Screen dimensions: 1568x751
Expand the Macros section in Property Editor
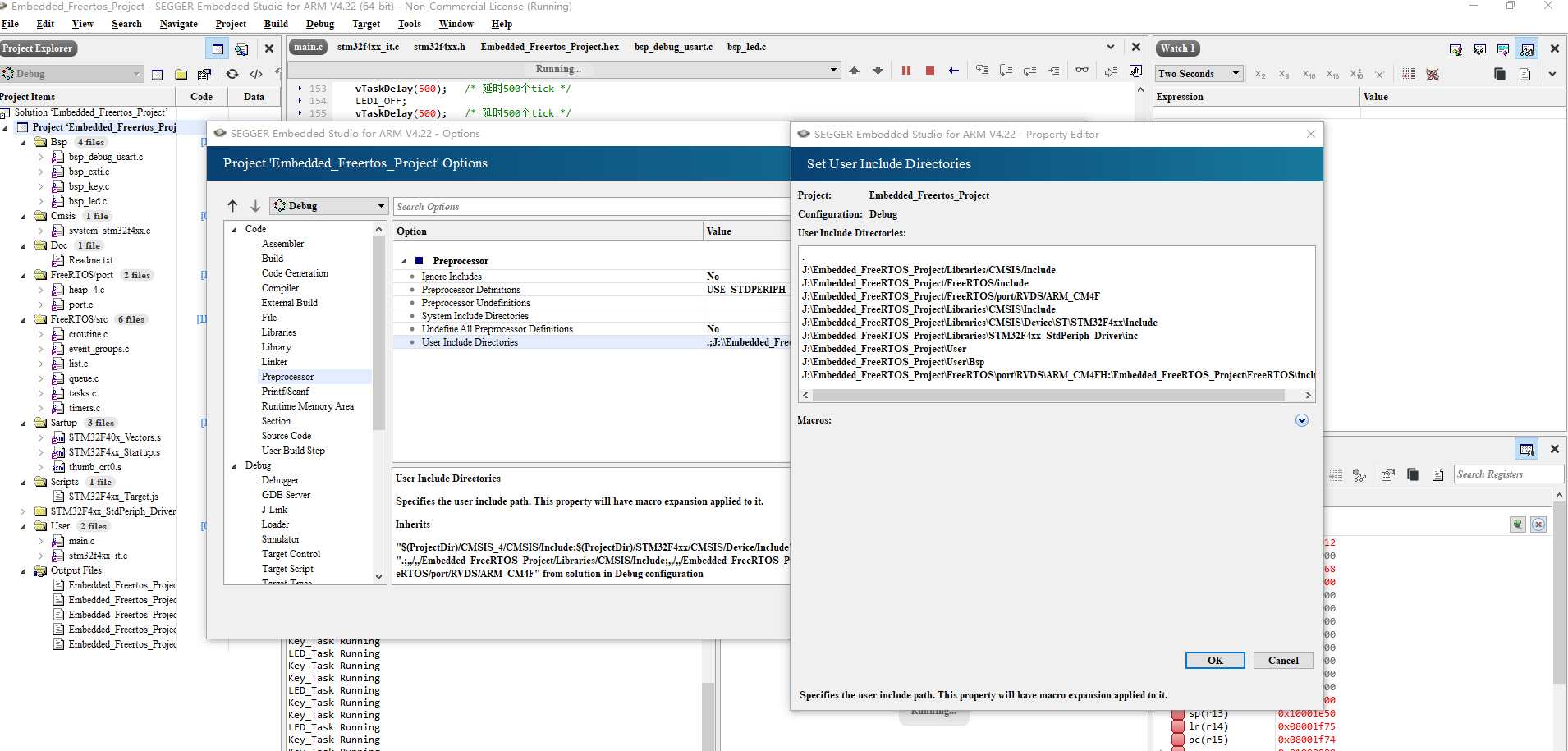1302,420
